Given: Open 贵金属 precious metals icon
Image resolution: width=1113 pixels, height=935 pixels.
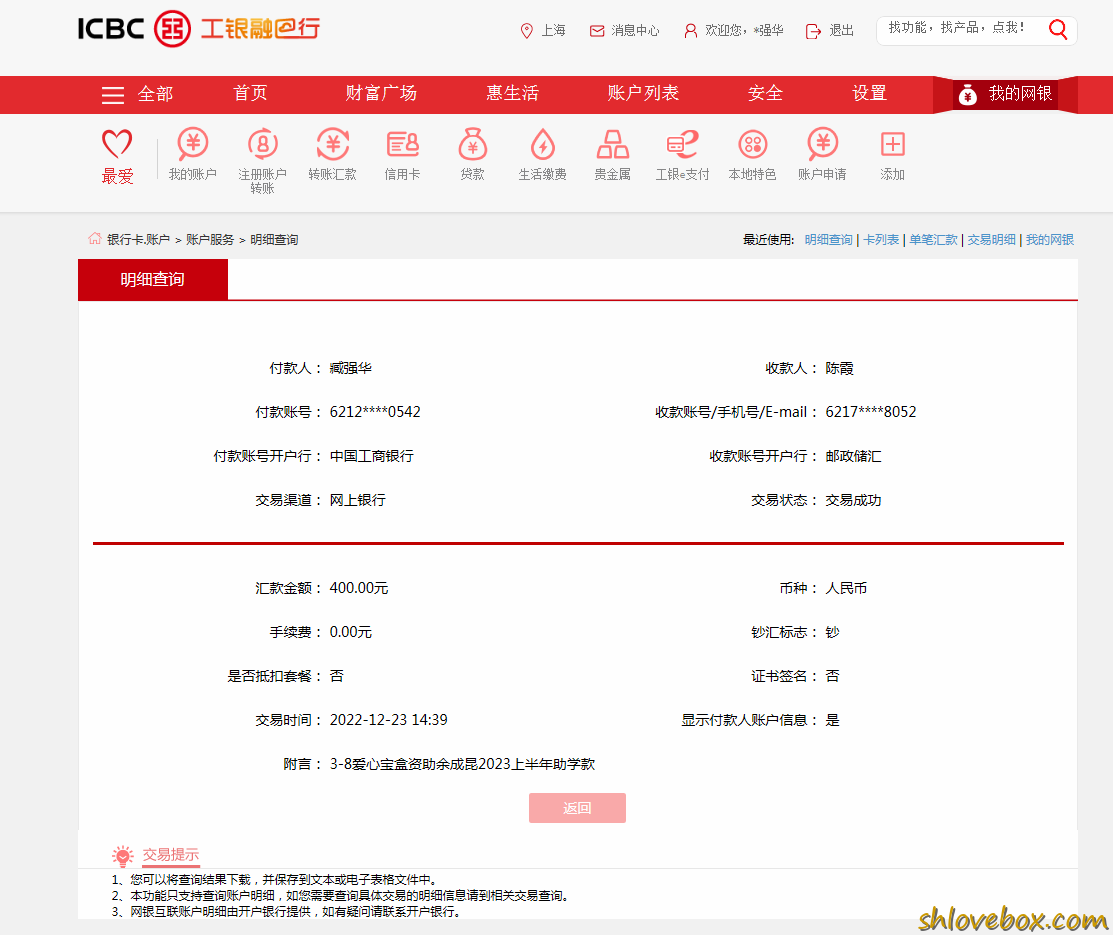Looking at the screenshot, I should click(612, 144).
